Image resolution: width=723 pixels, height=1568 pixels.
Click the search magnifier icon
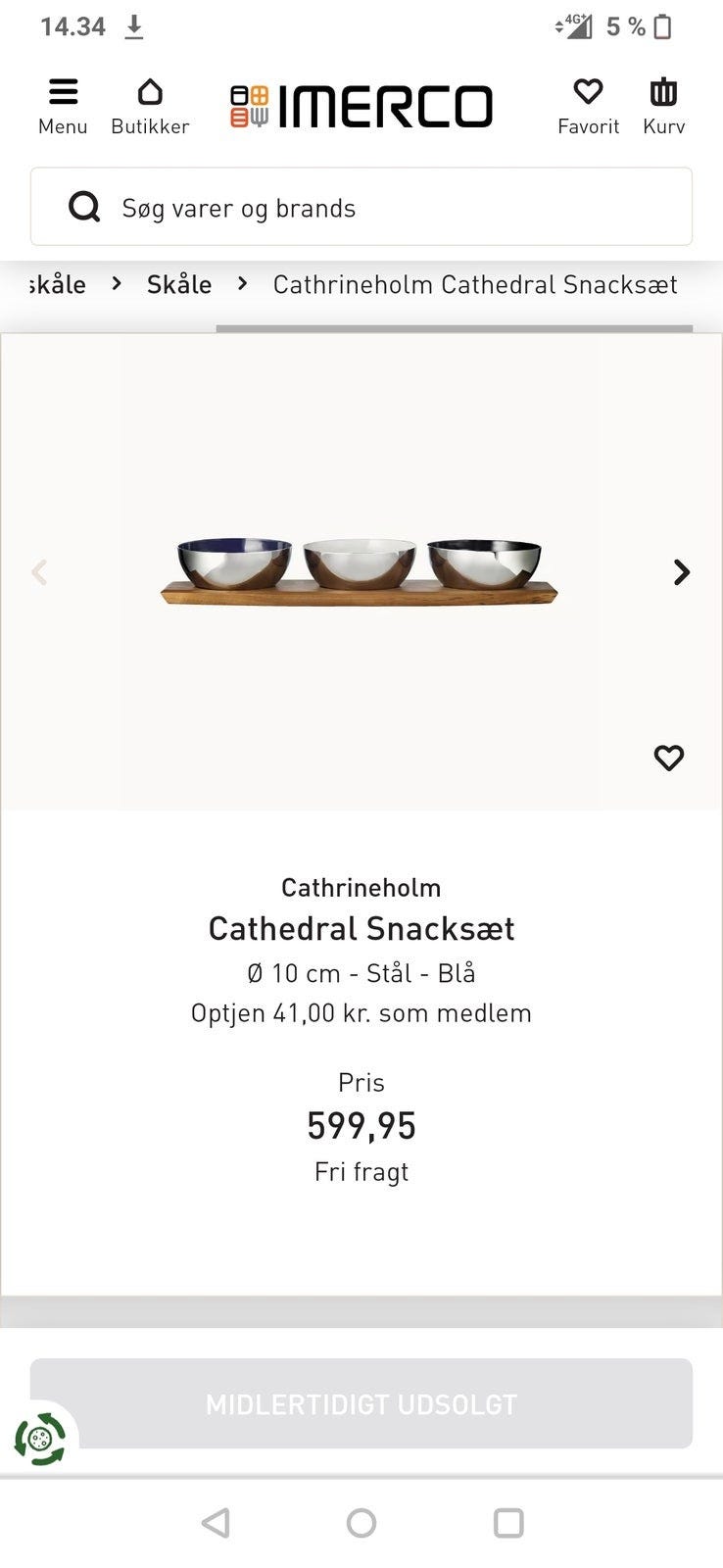[84, 207]
